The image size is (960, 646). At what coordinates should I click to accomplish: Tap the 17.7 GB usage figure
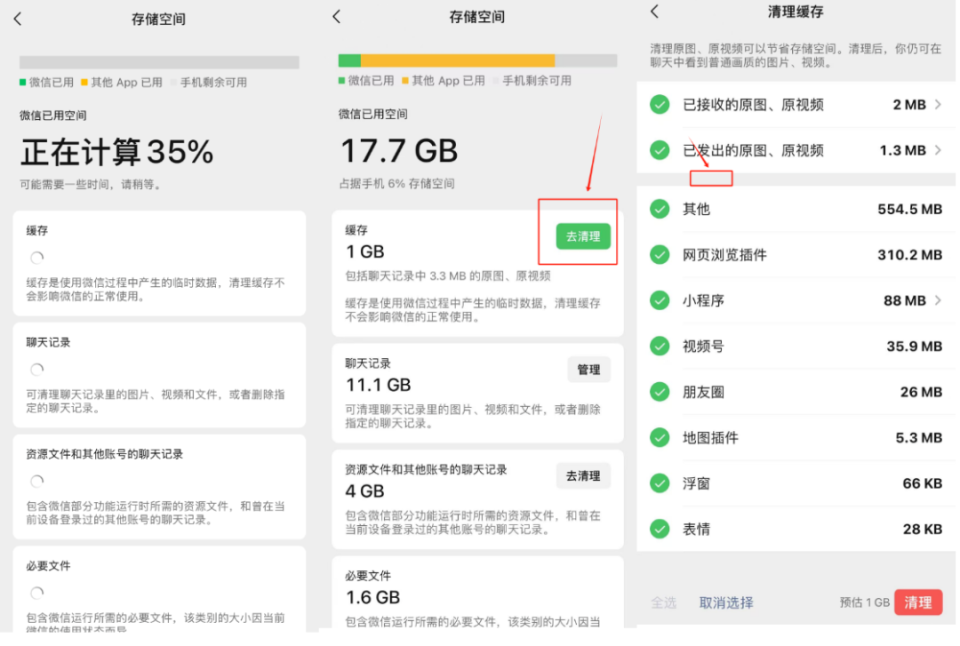399,151
